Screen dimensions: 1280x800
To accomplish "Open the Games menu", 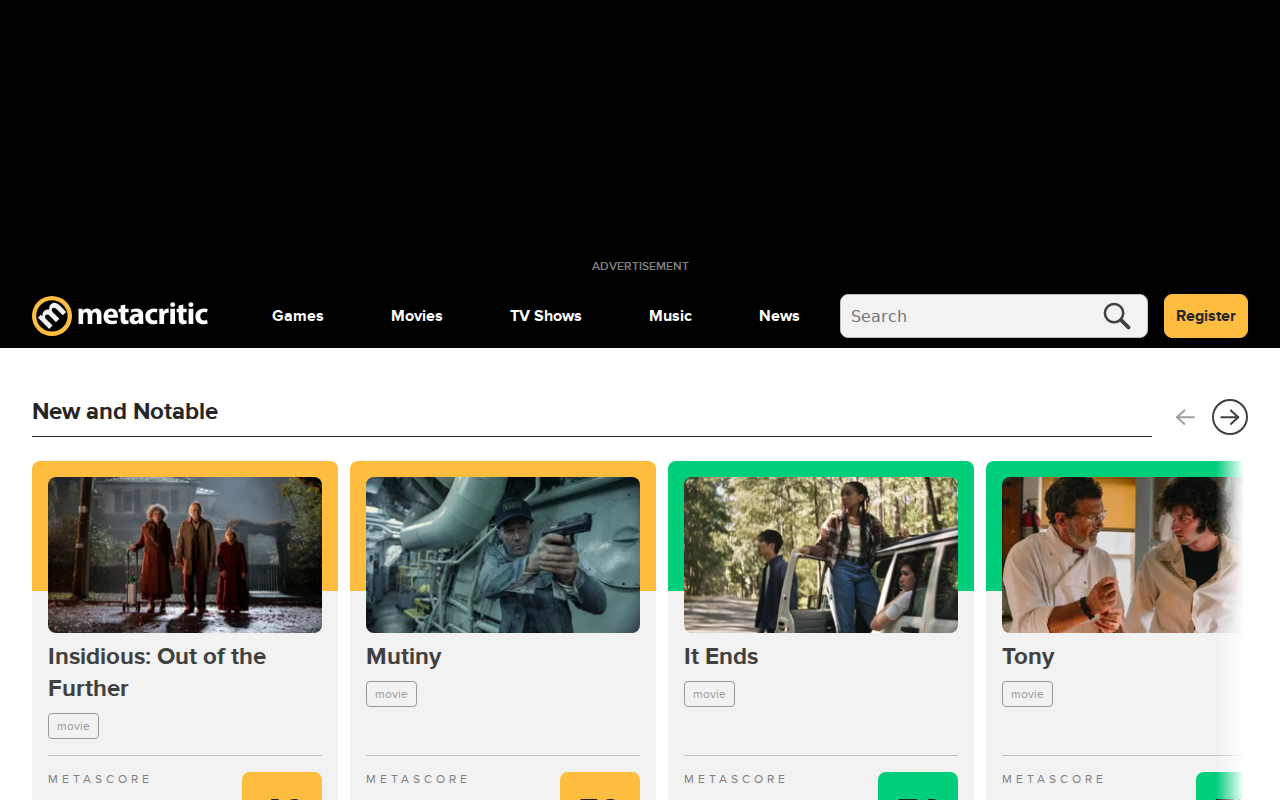I will pos(298,316).
